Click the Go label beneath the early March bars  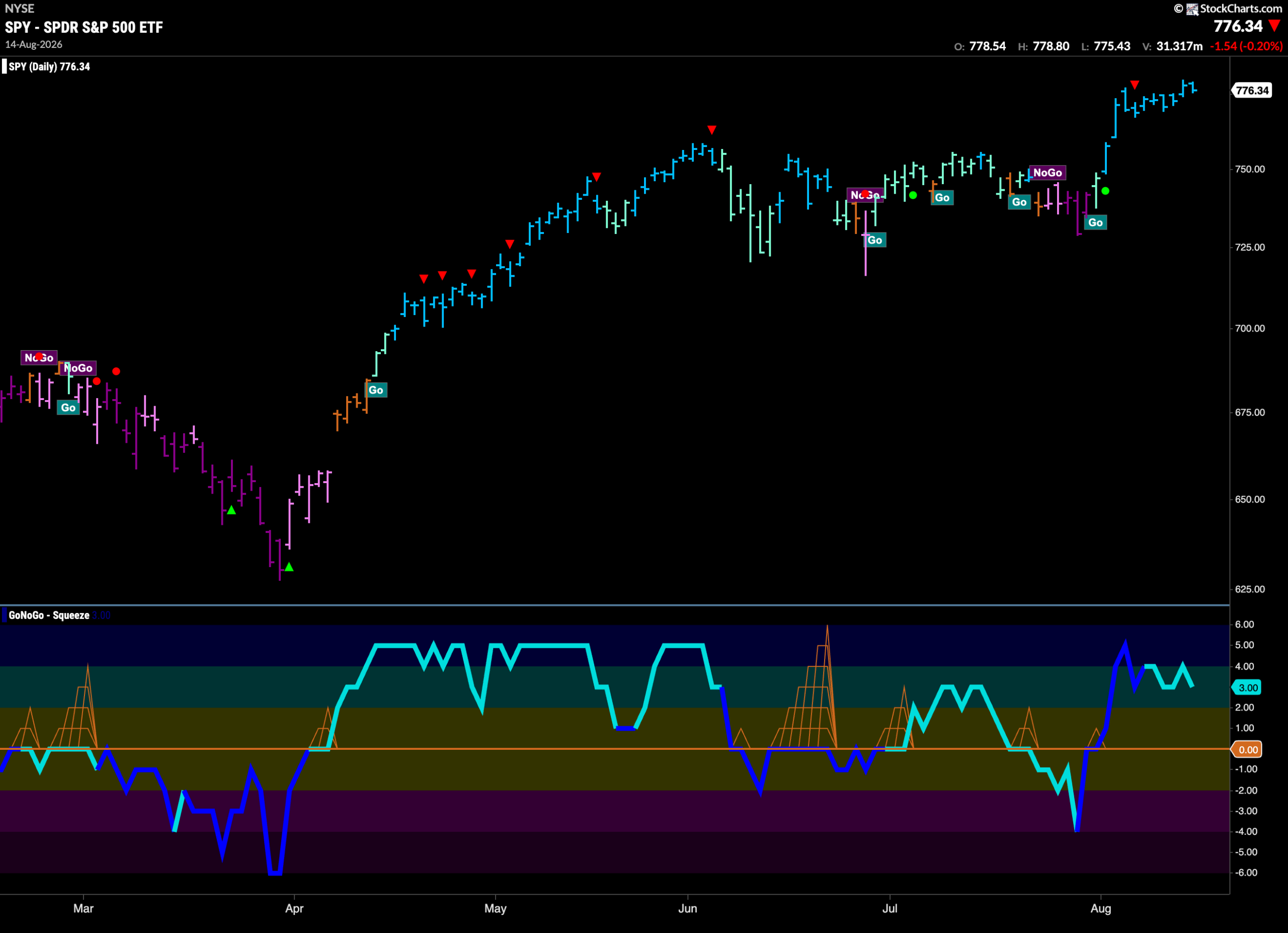tap(68, 408)
